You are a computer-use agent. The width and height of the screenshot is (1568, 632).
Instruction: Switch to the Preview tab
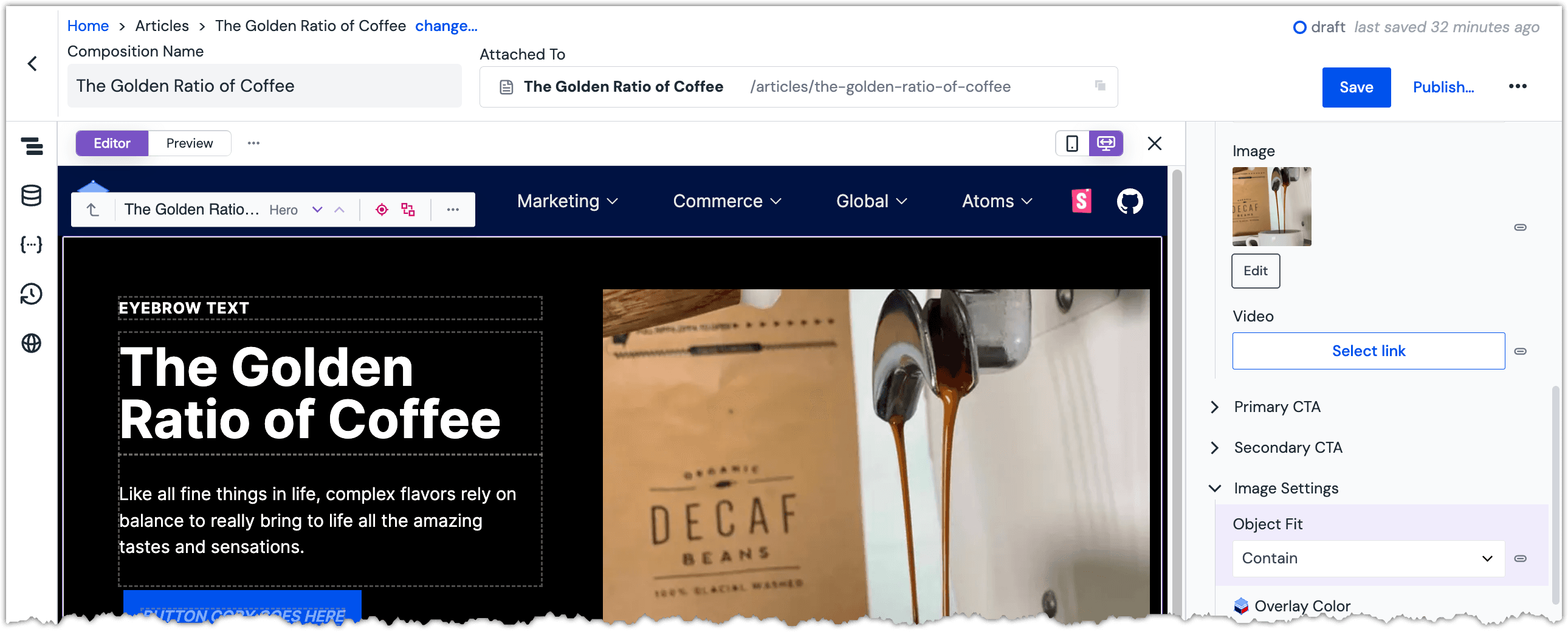(189, 143)
